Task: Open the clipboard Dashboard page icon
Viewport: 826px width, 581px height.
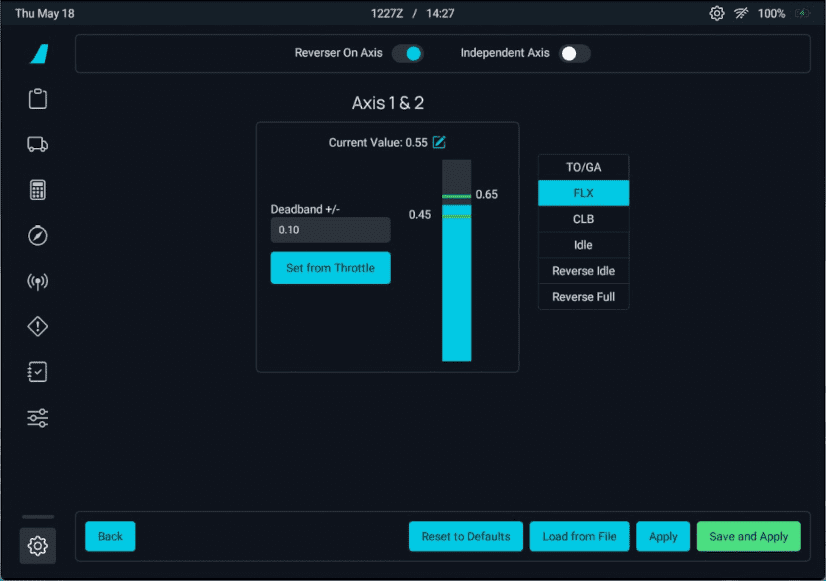Action: tap(38, 99)
